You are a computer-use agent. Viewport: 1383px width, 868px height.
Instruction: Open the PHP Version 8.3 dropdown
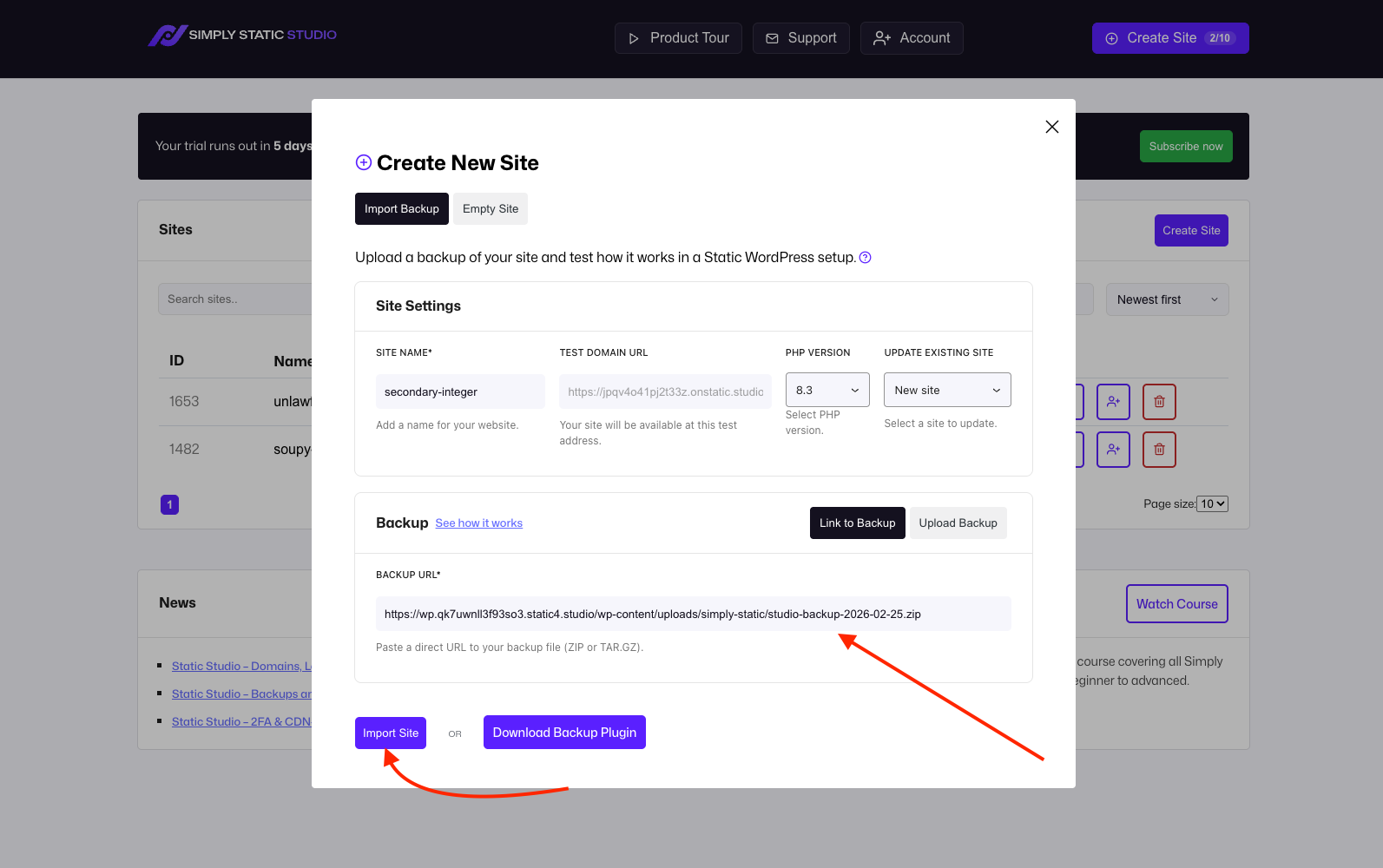tap(827, 390)
